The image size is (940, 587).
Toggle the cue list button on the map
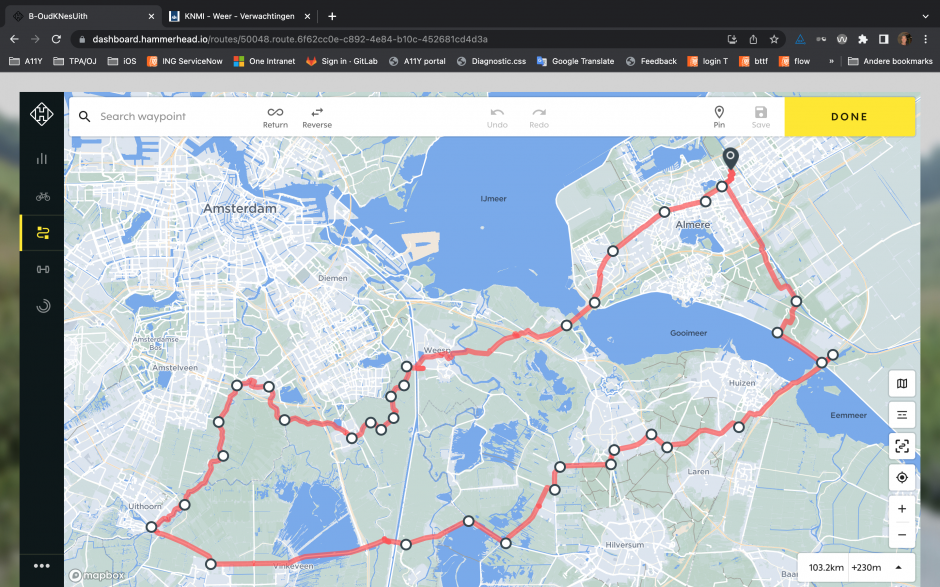pos(902,414)
